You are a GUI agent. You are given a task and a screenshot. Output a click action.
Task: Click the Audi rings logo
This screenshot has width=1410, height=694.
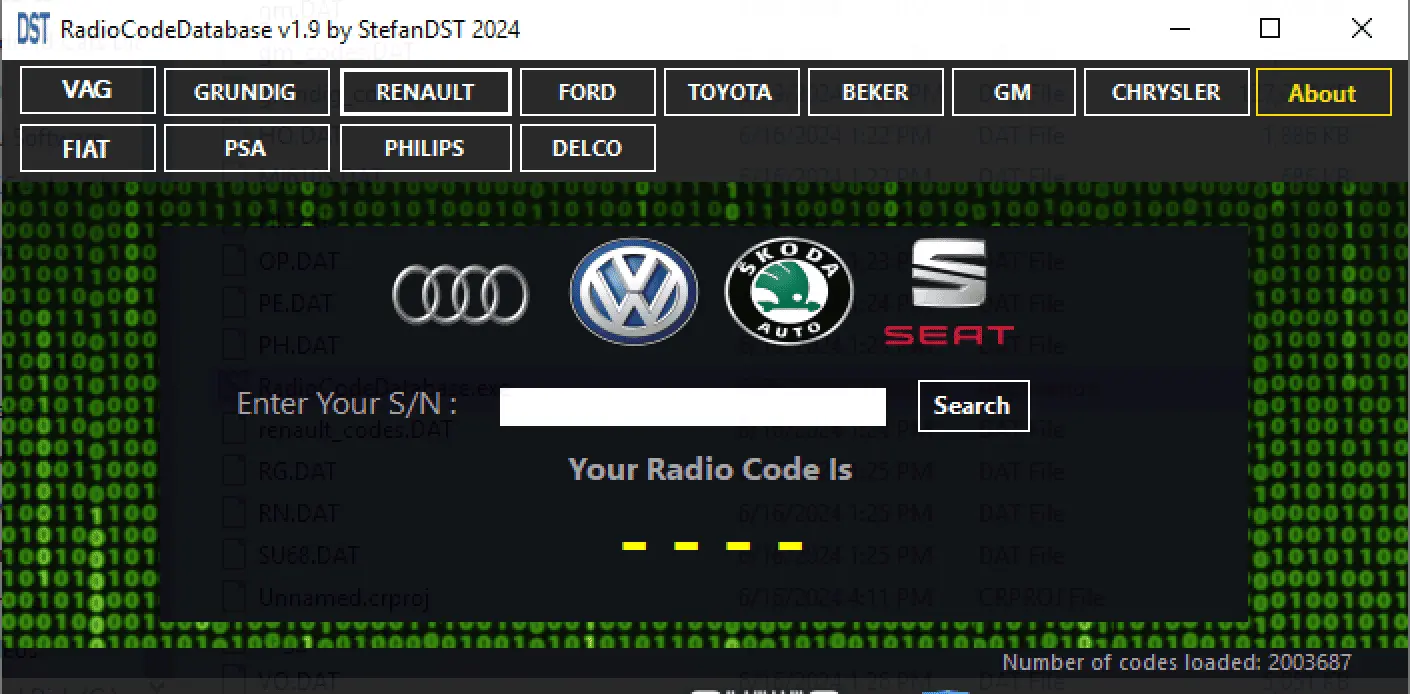(x=460, y=295)
